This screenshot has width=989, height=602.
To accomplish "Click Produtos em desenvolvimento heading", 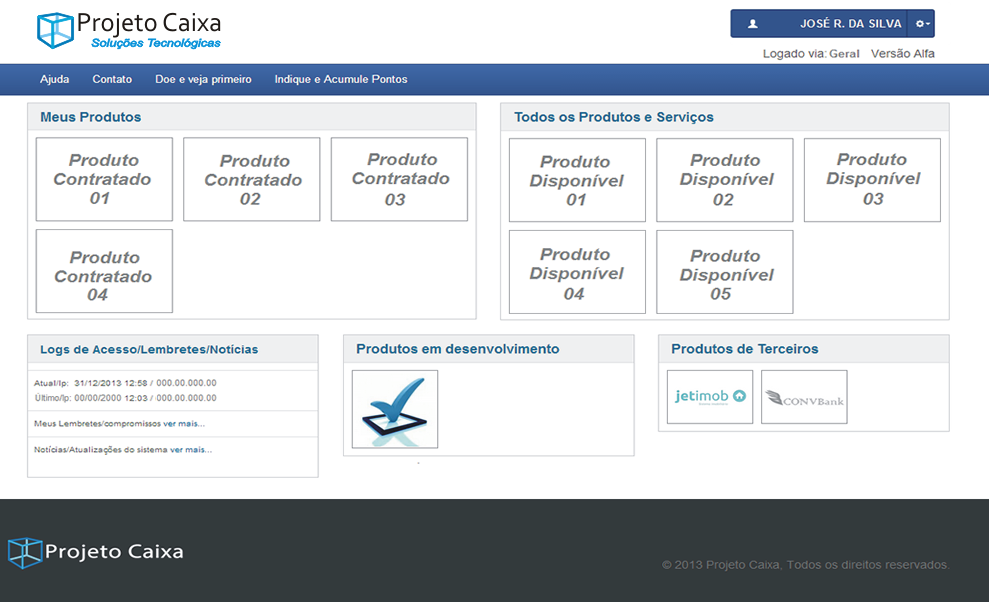I will click(458, 349).
